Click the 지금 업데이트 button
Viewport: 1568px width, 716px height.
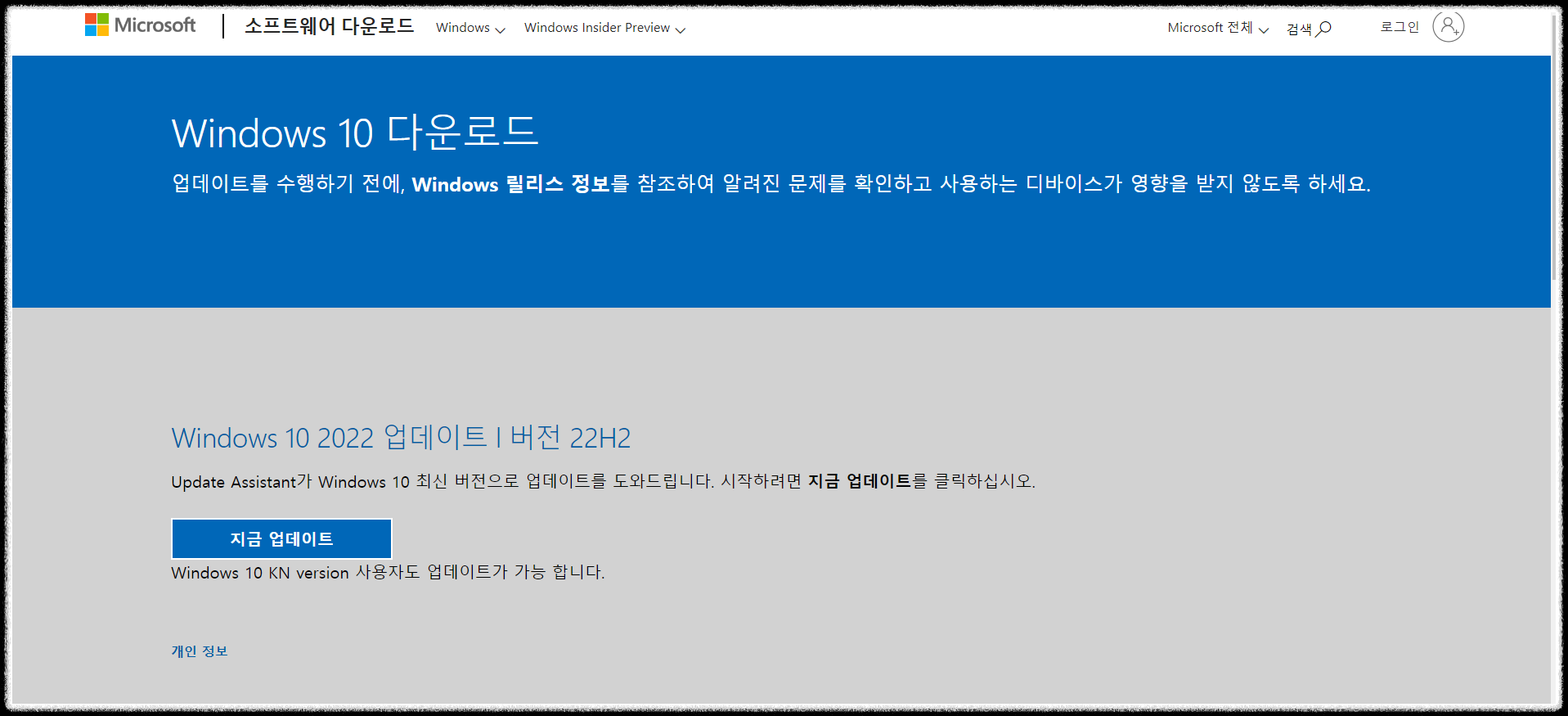pyautogui.click(x=281, y=538)
